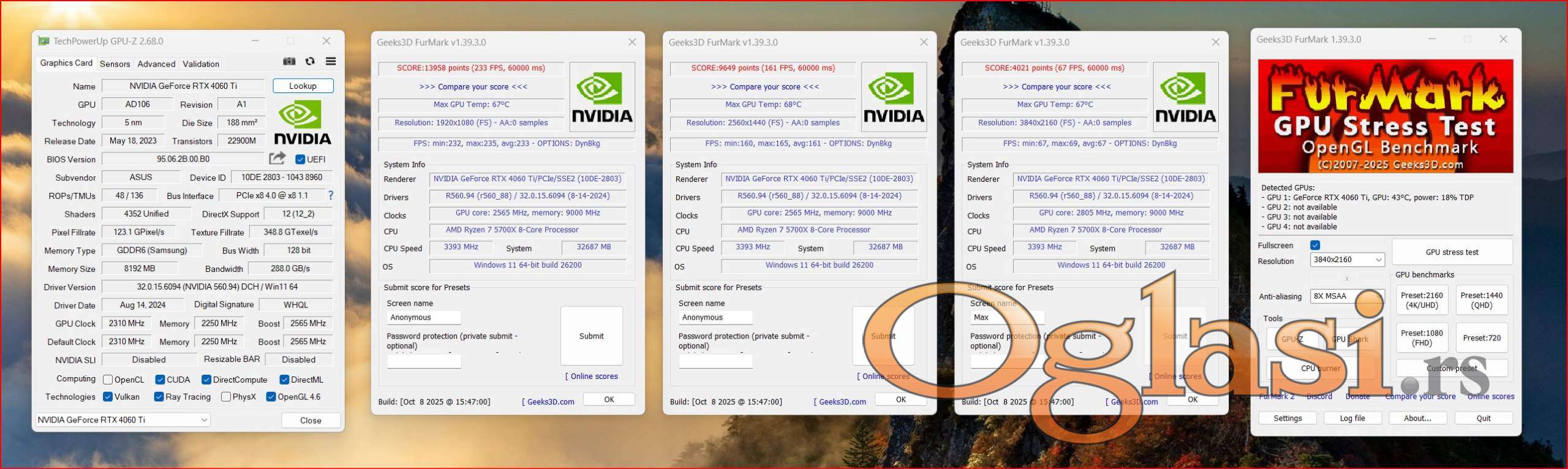Screen dimensions: 1568x469
Task: Click the NVIDIA logo in the 1920x1080 score window
Action: (x=601, y=97)
